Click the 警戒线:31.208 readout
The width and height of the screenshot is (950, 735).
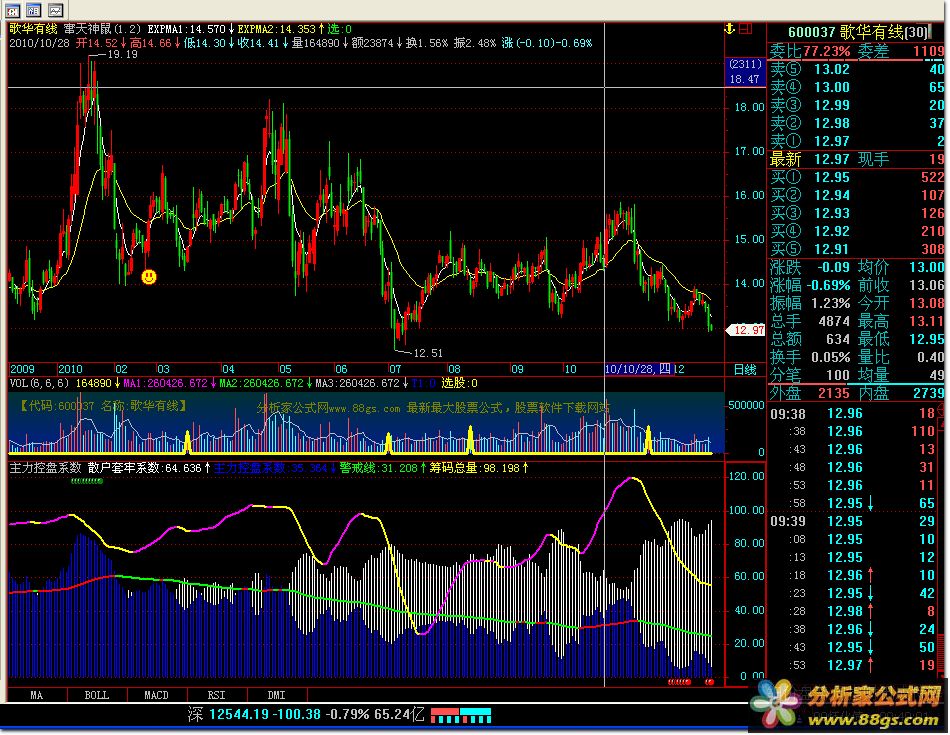[379, 468]
